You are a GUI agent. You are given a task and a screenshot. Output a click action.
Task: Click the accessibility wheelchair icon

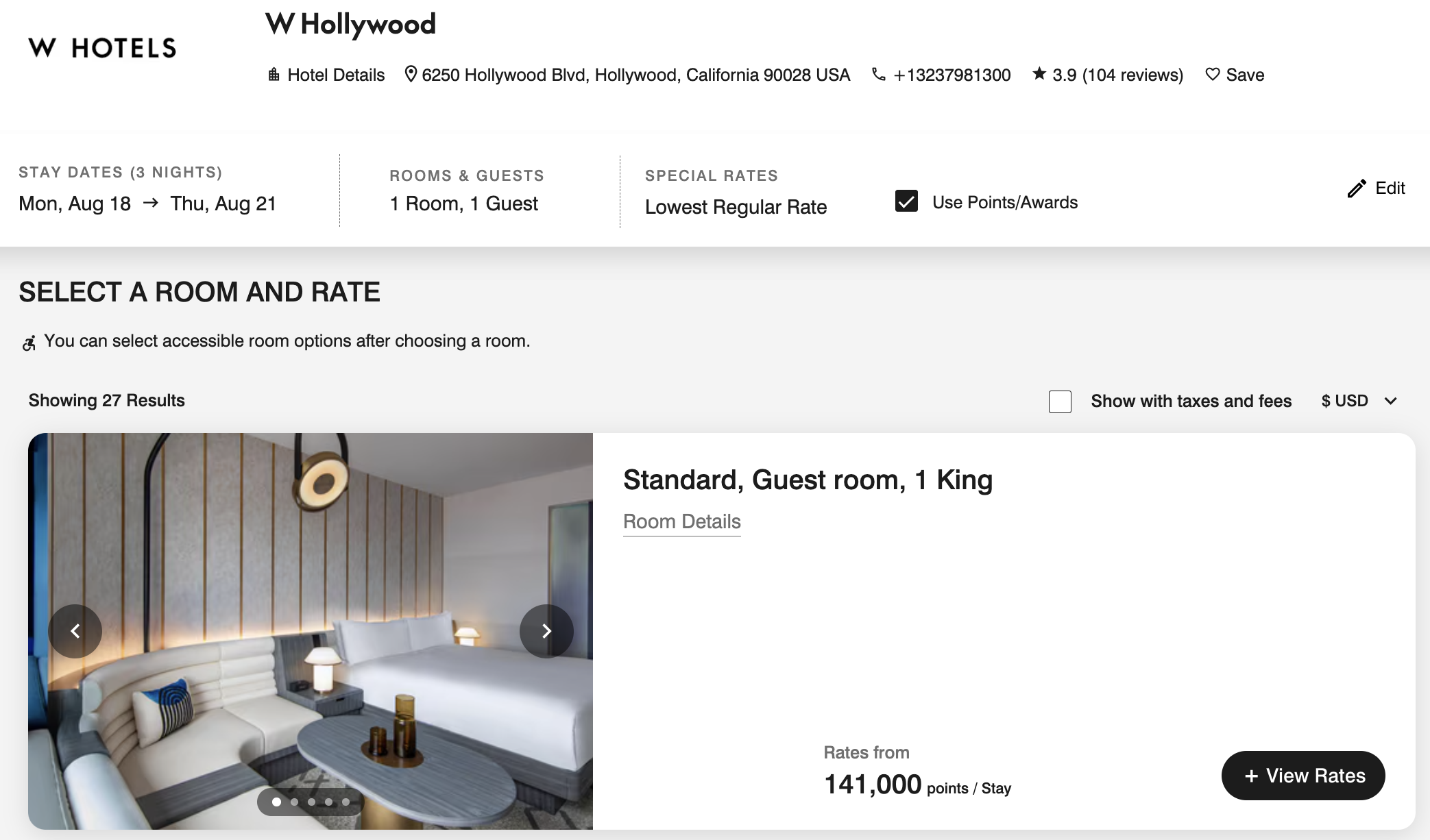point(29,343)
